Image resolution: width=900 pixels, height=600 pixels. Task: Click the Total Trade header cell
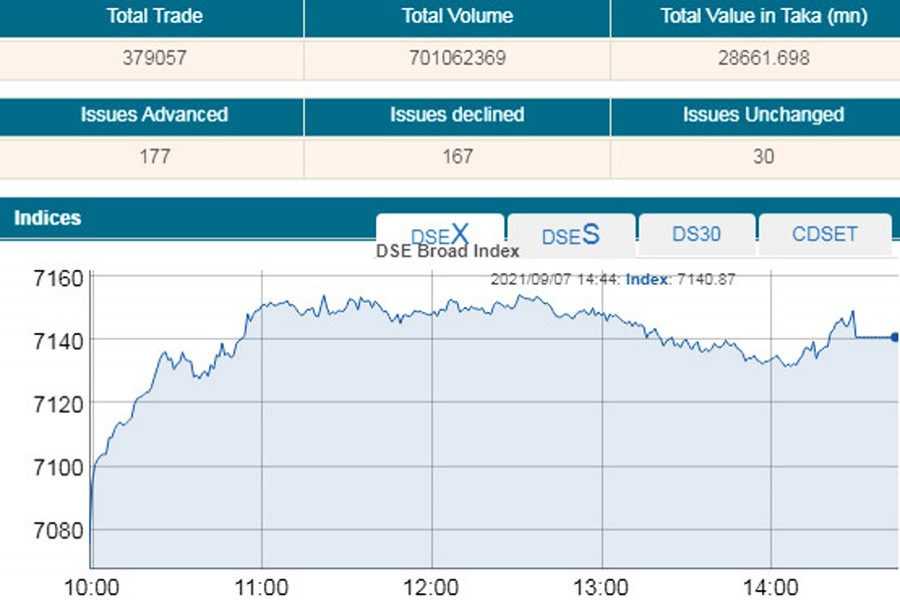pos(154,16)
